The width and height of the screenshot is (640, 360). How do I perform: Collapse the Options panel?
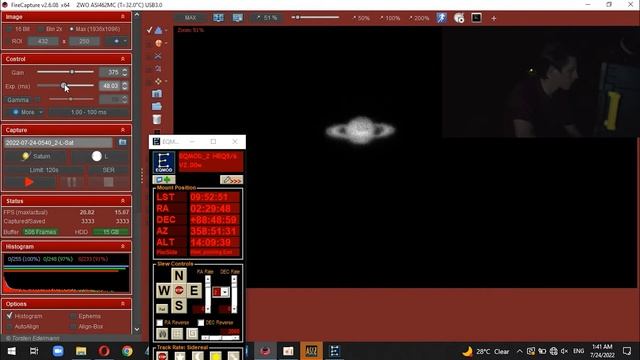point(122,304)
